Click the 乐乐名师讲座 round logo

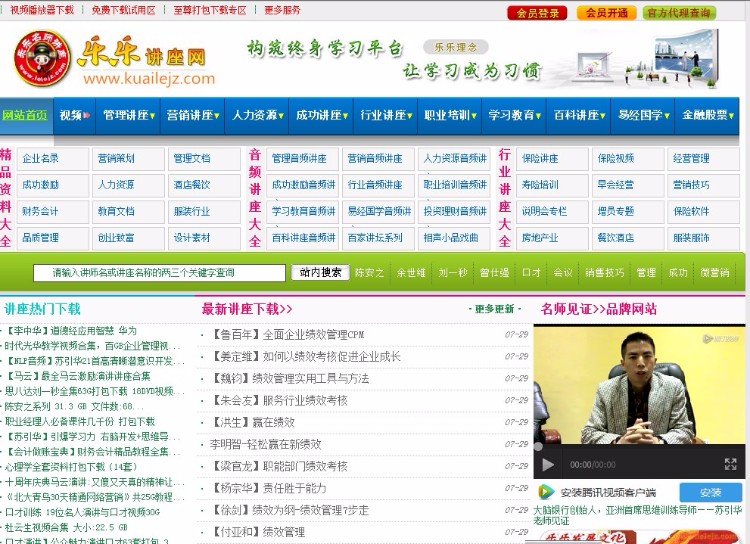point(43,57)
